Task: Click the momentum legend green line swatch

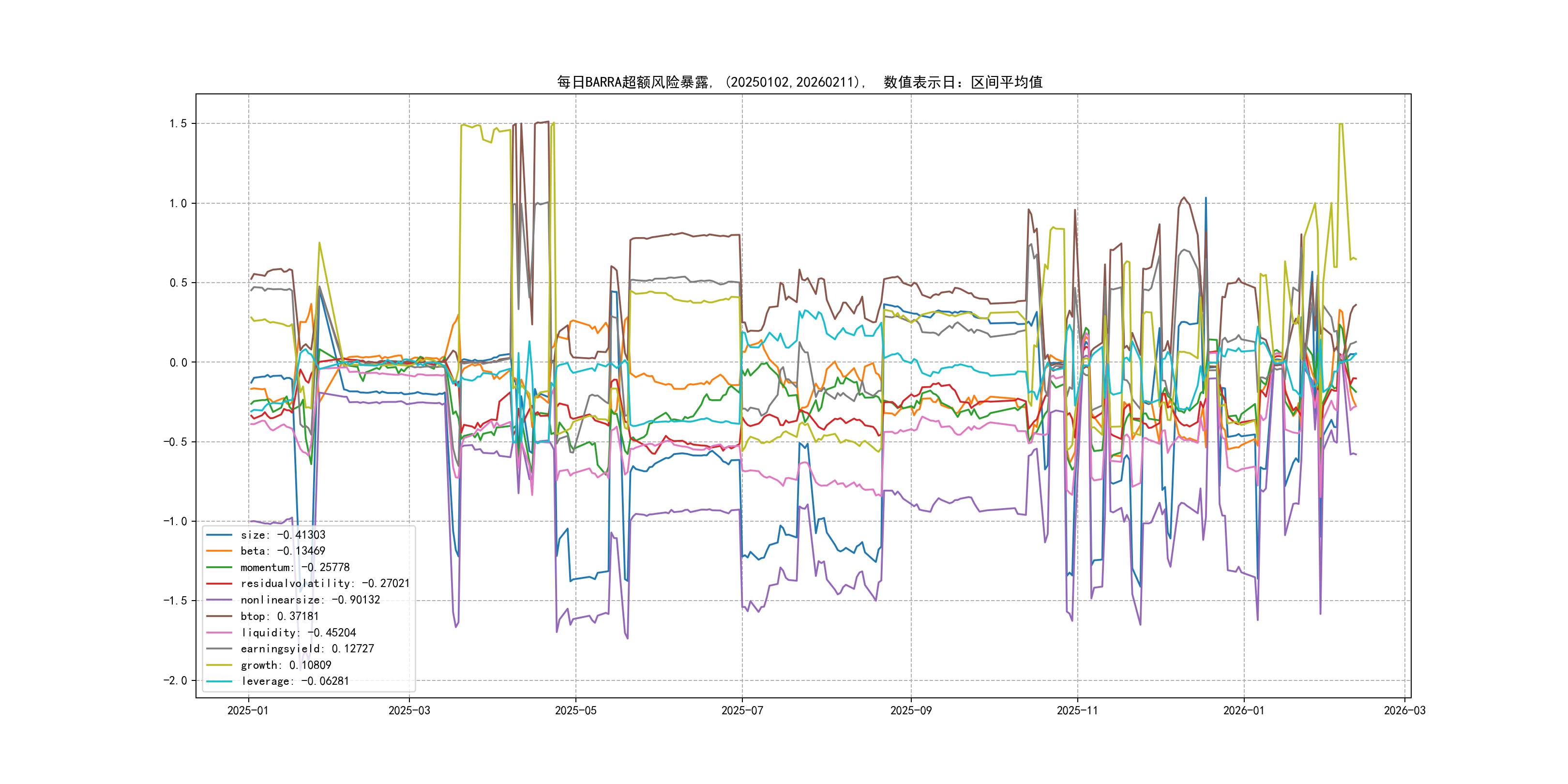Action: pos(219,567)
